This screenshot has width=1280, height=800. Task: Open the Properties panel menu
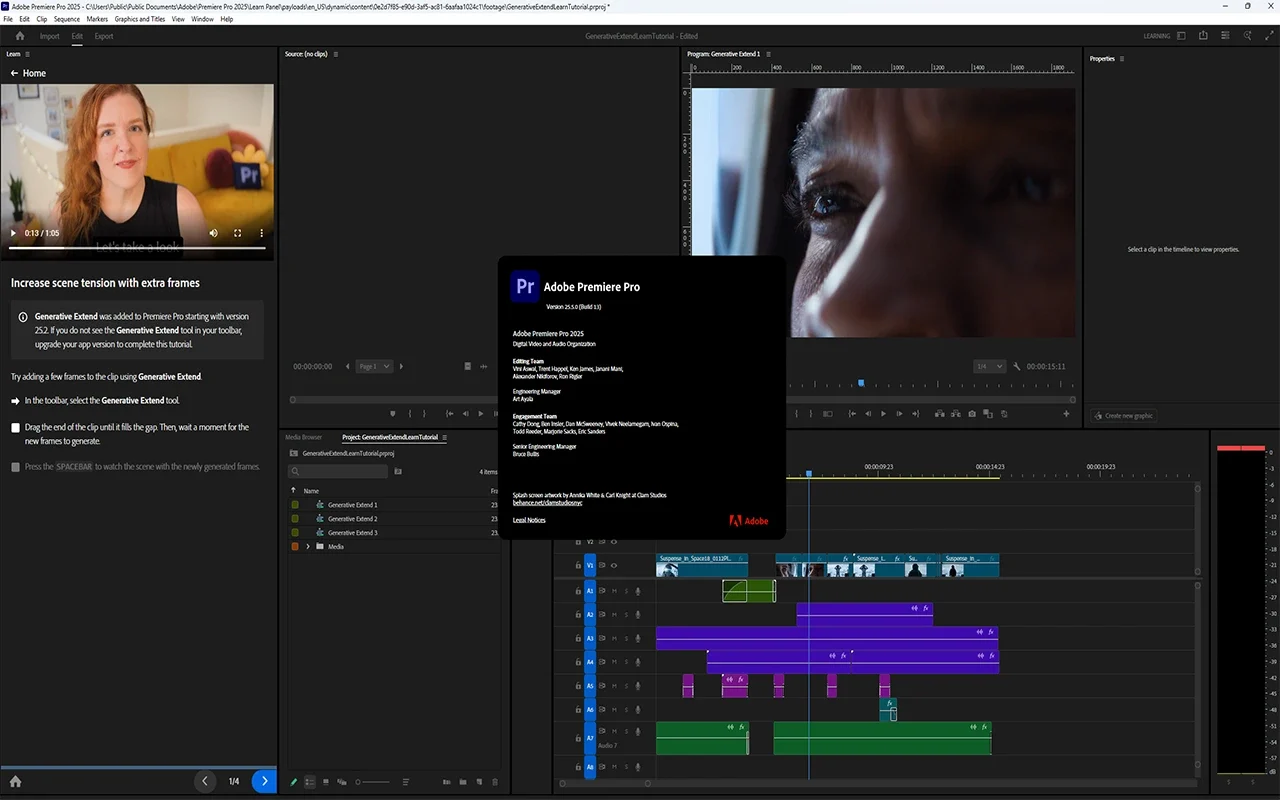pyautogui.click(x=1123, y=59)
